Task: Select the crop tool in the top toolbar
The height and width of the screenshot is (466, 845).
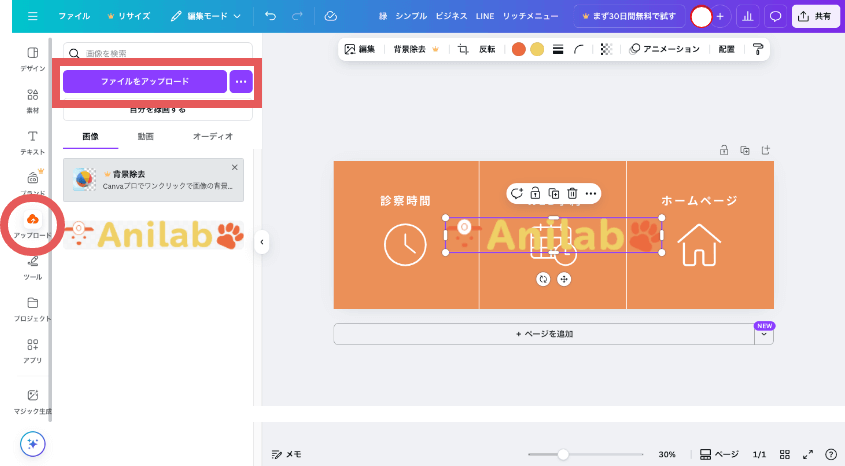Action: [463, 49]
